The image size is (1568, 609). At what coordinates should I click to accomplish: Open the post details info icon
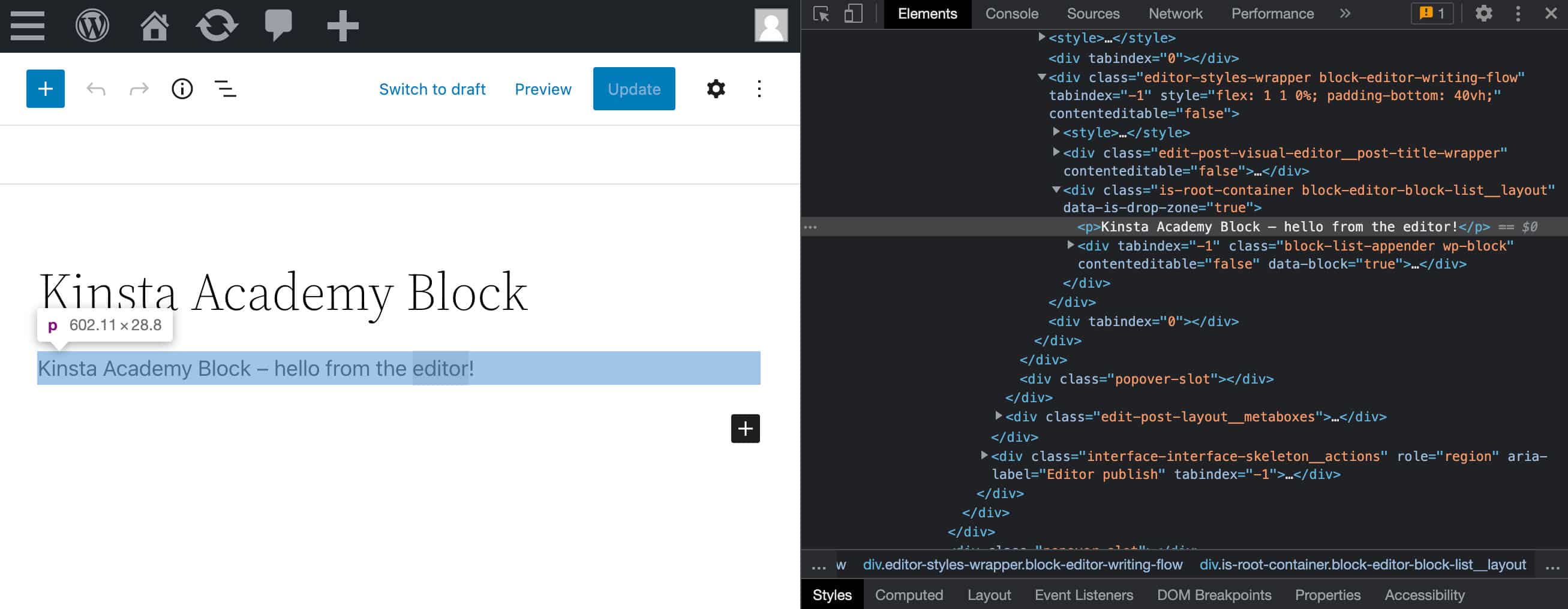(x=182, y=89)
